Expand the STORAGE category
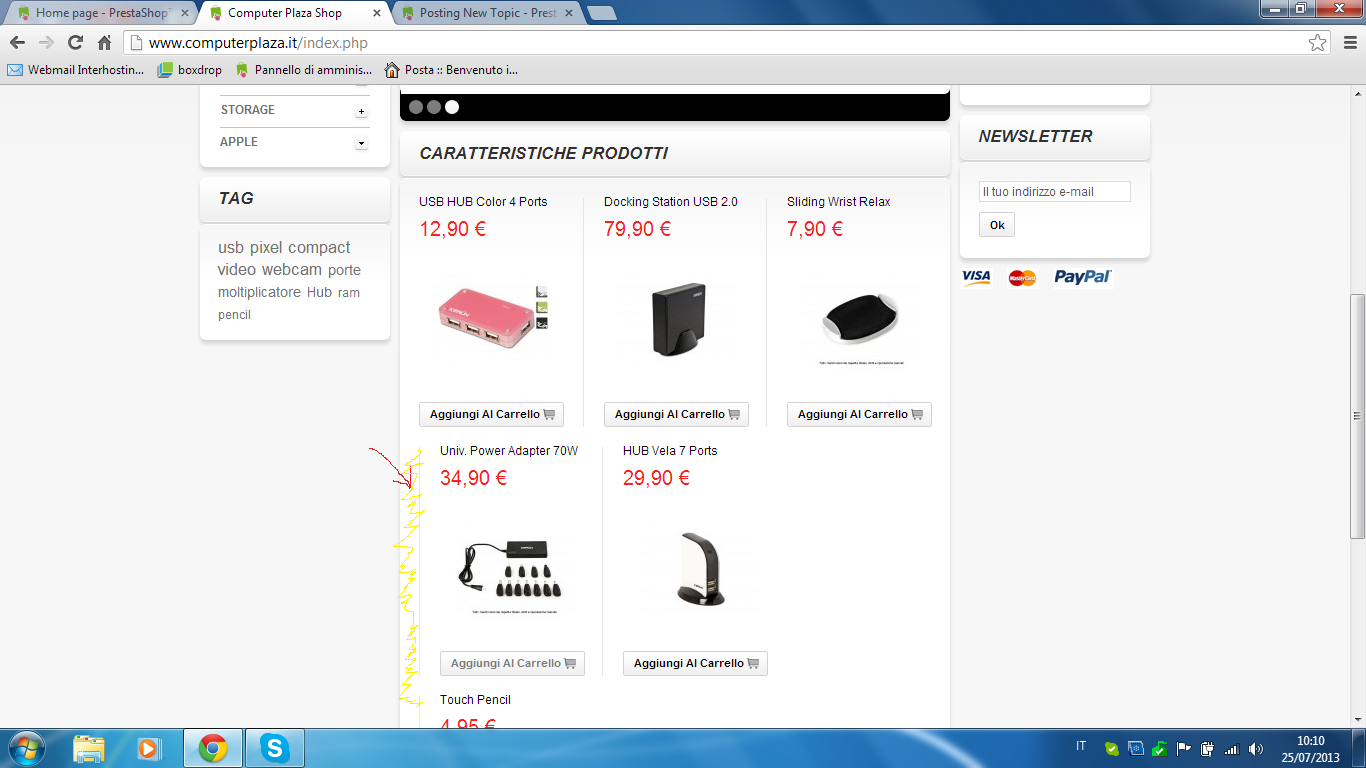1366x768 pixels. pyautogui.click(x=361, y=111)
